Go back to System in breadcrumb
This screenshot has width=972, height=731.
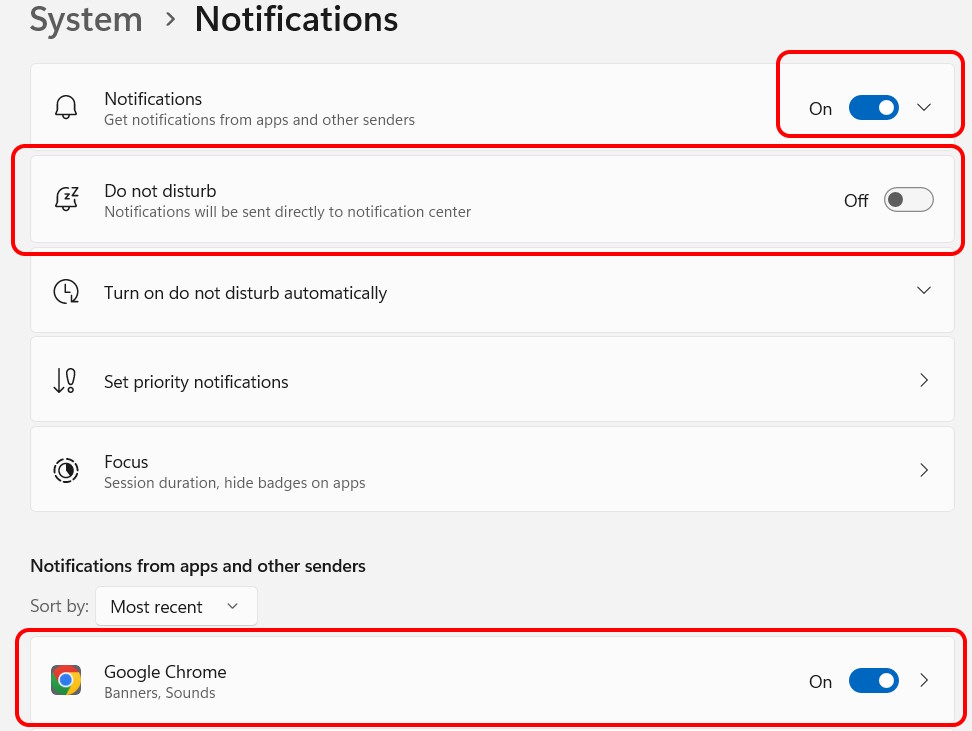pyautogui.click(x=86, y=20)
